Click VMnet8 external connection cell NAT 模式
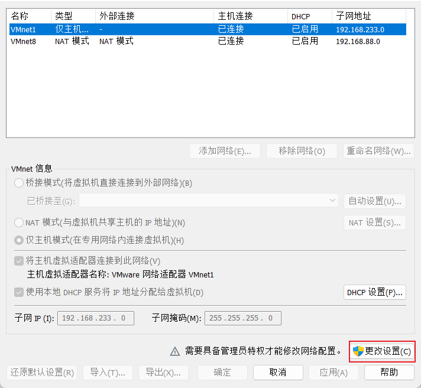The image size is (421, 388). click(x=116, y=41)
